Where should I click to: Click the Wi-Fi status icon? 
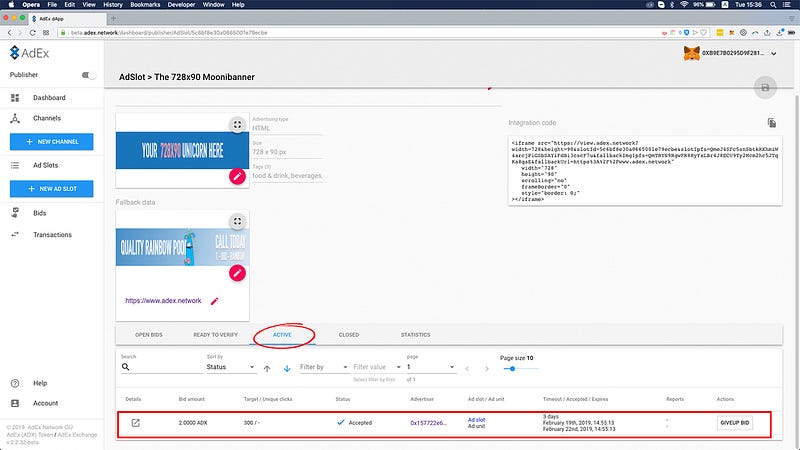click(x=684, y=5)
